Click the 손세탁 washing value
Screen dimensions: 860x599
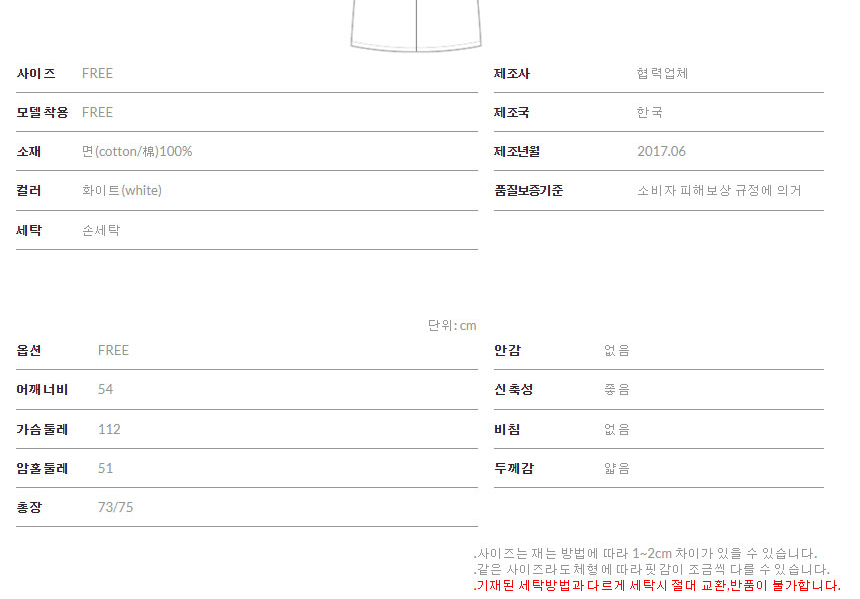coord(100,230)
